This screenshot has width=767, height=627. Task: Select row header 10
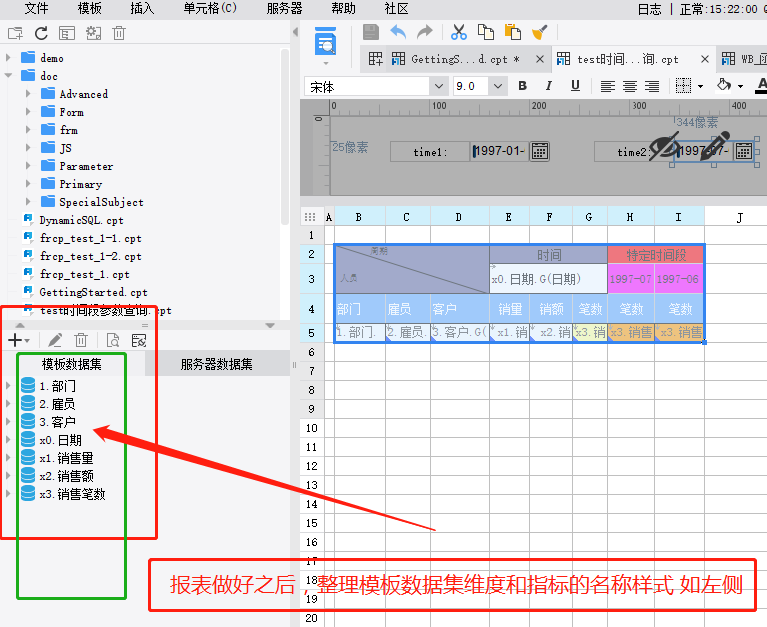312,428
